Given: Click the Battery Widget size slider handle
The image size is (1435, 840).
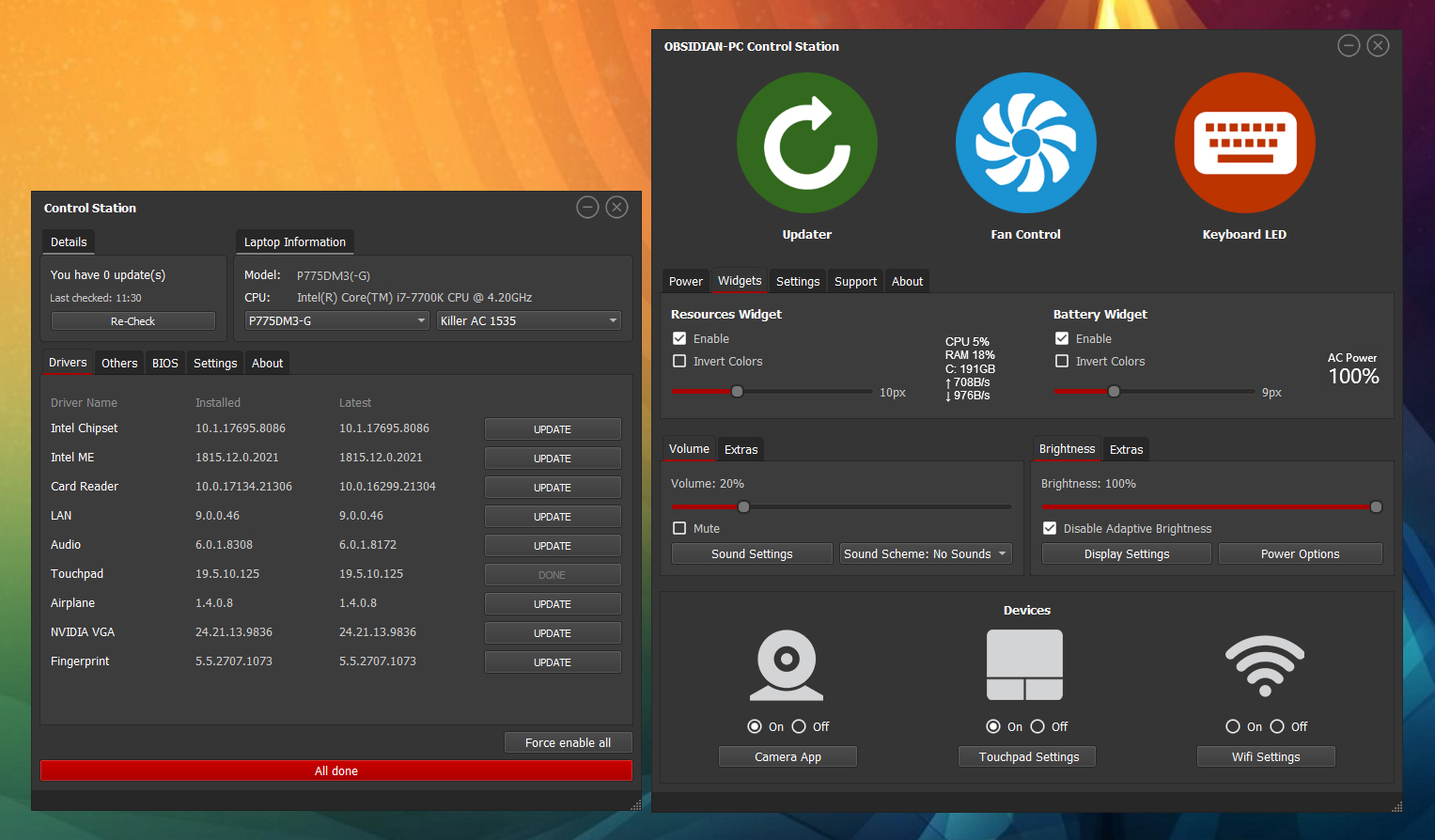Looking at the screenshot, I should point(1114,391).
